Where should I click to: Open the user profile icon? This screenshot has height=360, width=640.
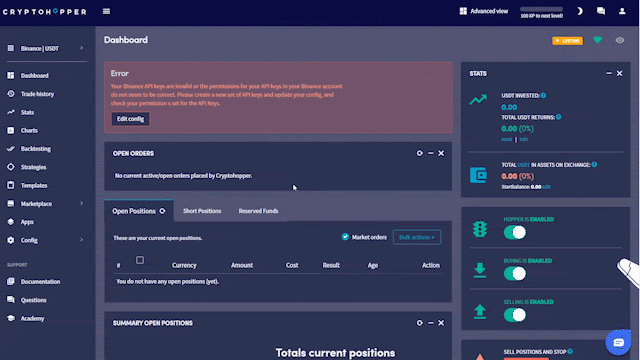click(x=622, y=11)
